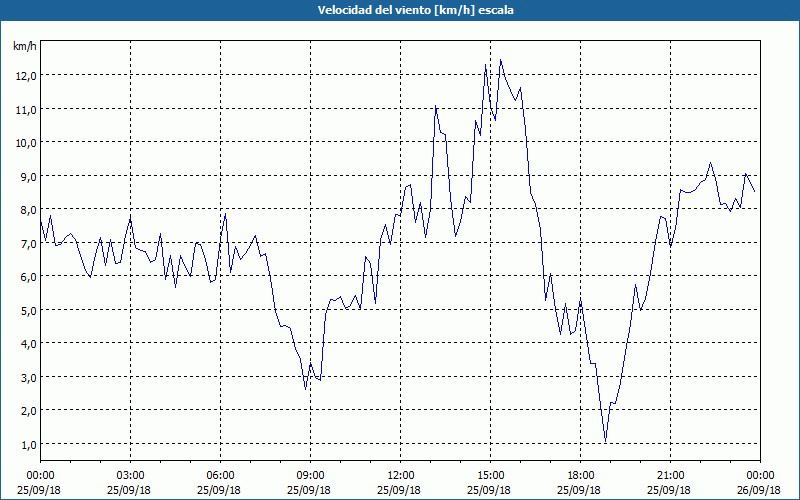This screenshot has height=500, width=800.
Task: Select the '3,0' y-axis value
Action: point(28,377)
